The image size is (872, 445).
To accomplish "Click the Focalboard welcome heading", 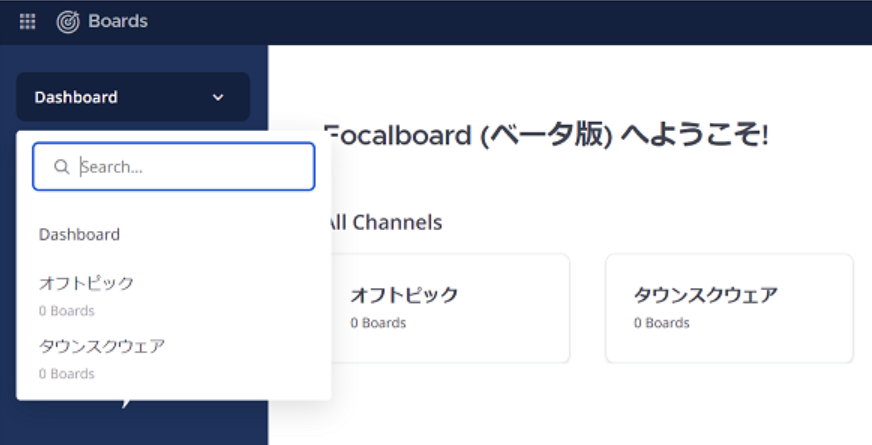I will 546,135.
